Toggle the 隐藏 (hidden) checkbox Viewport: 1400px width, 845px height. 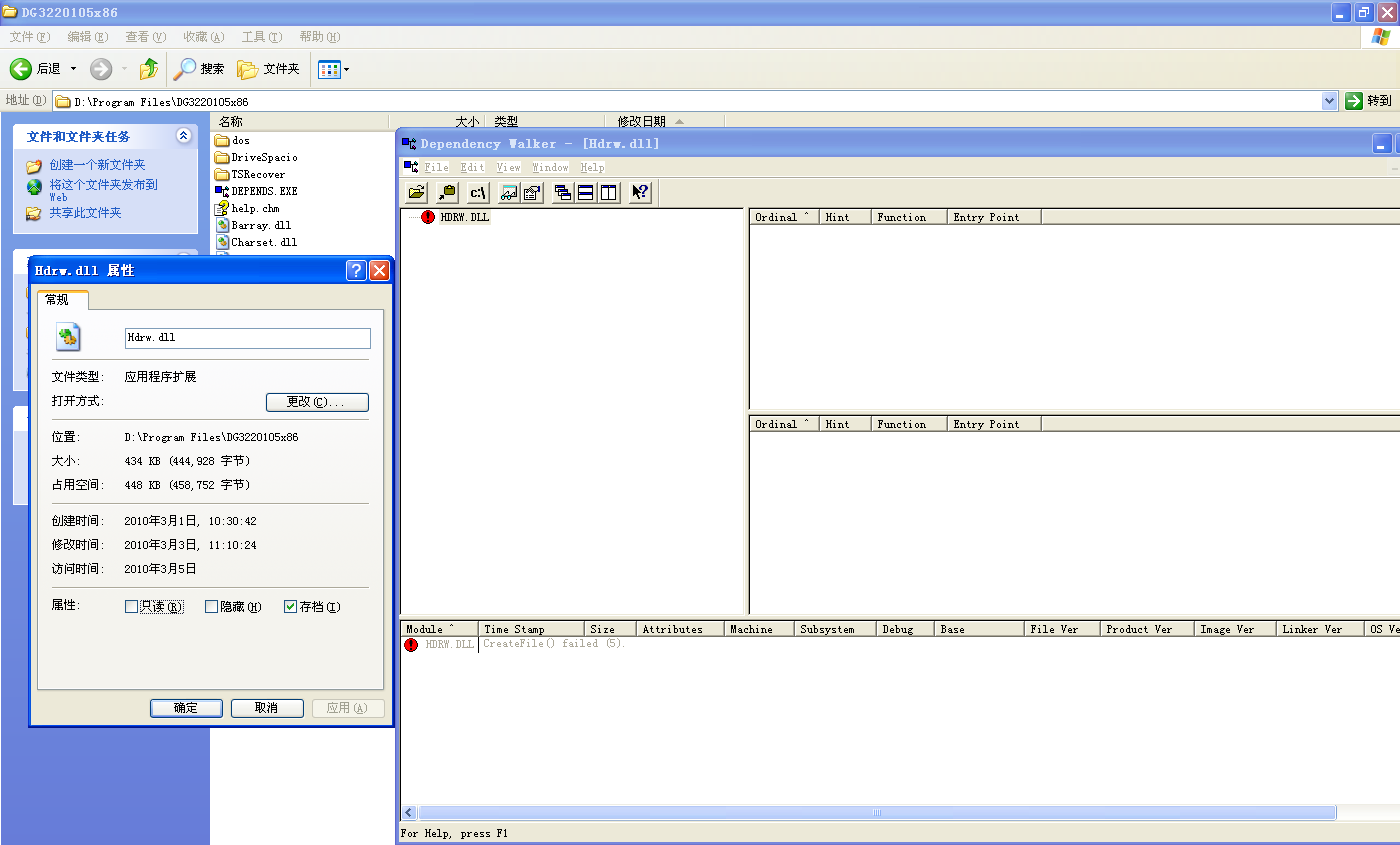[211, 606]
